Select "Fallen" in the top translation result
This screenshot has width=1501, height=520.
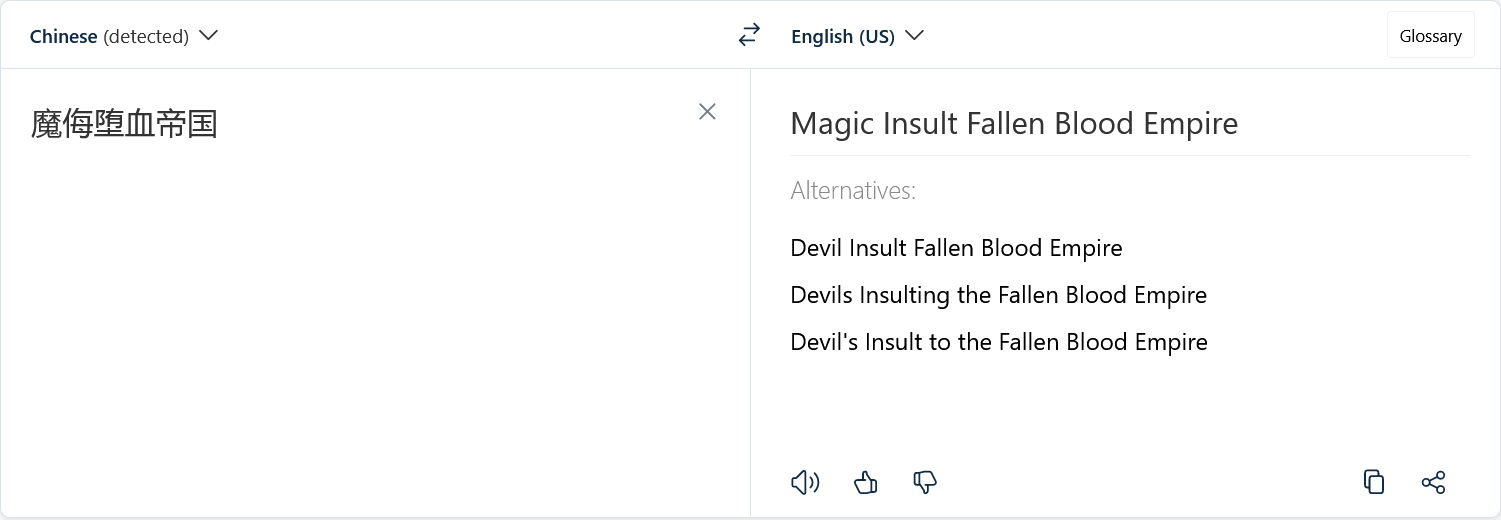pyautogui.click(x=1004, y=124)
